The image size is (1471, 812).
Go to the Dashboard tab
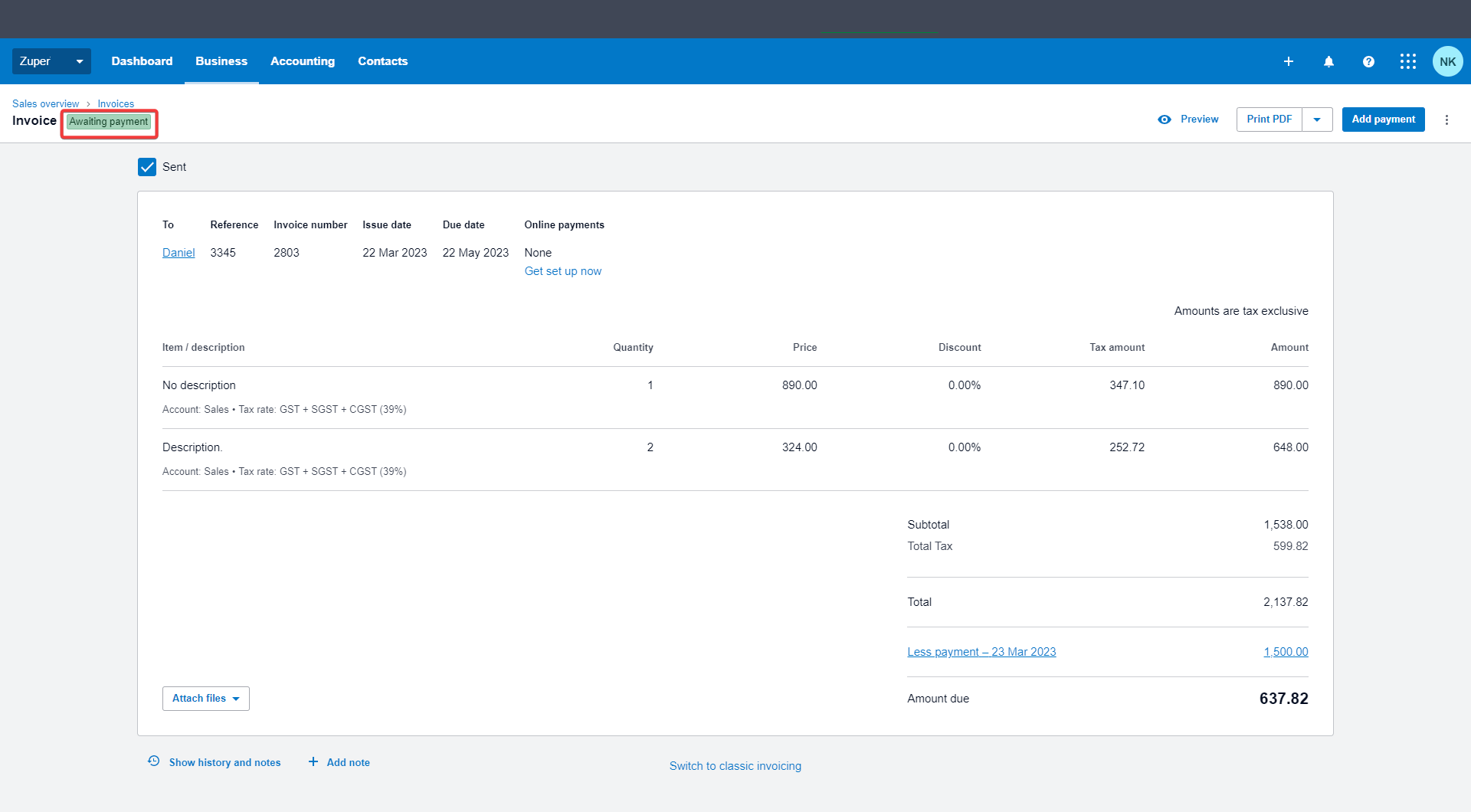pyautogui.click(x=142, y=61)
